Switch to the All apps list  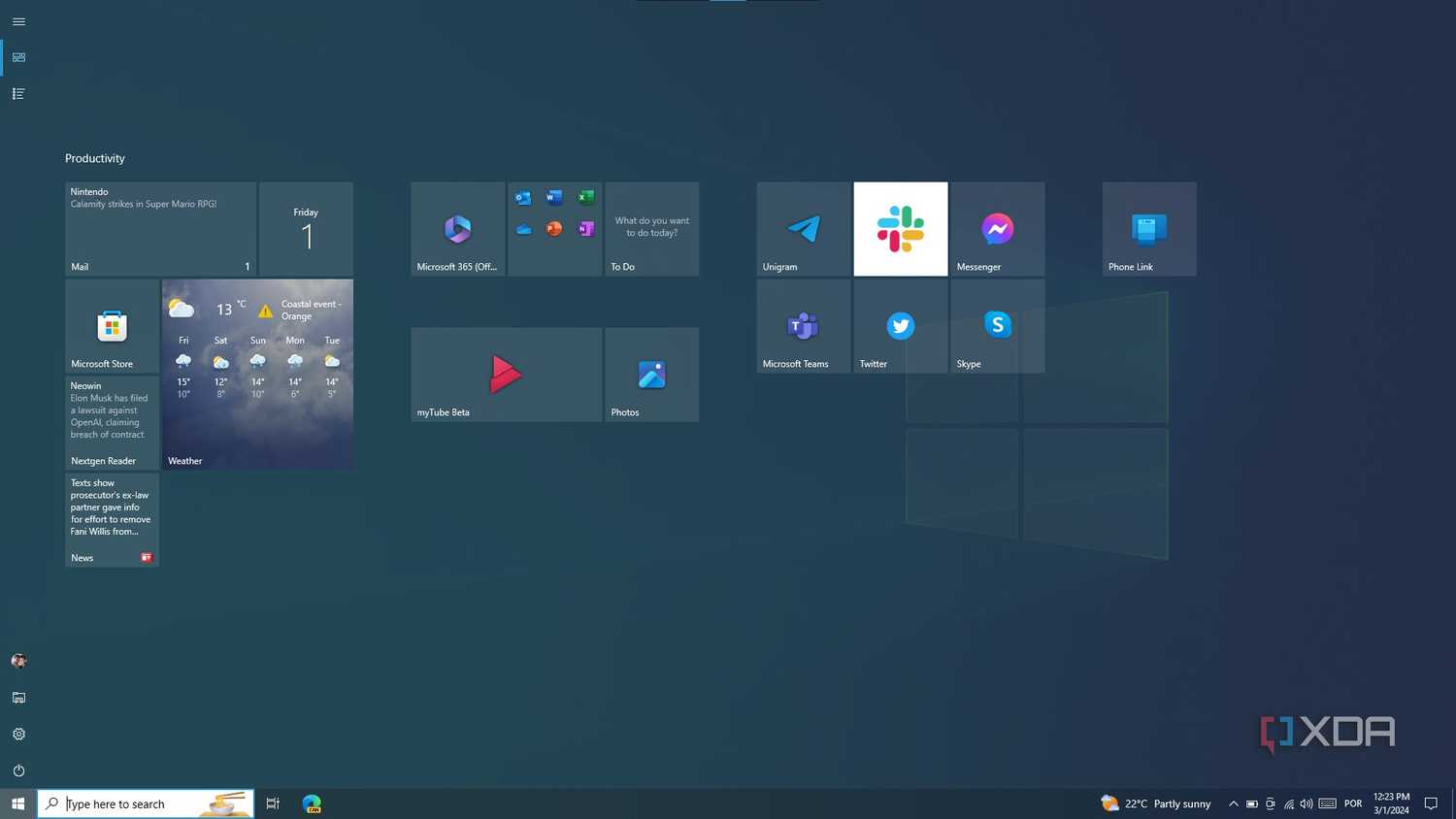coord(18,94)
